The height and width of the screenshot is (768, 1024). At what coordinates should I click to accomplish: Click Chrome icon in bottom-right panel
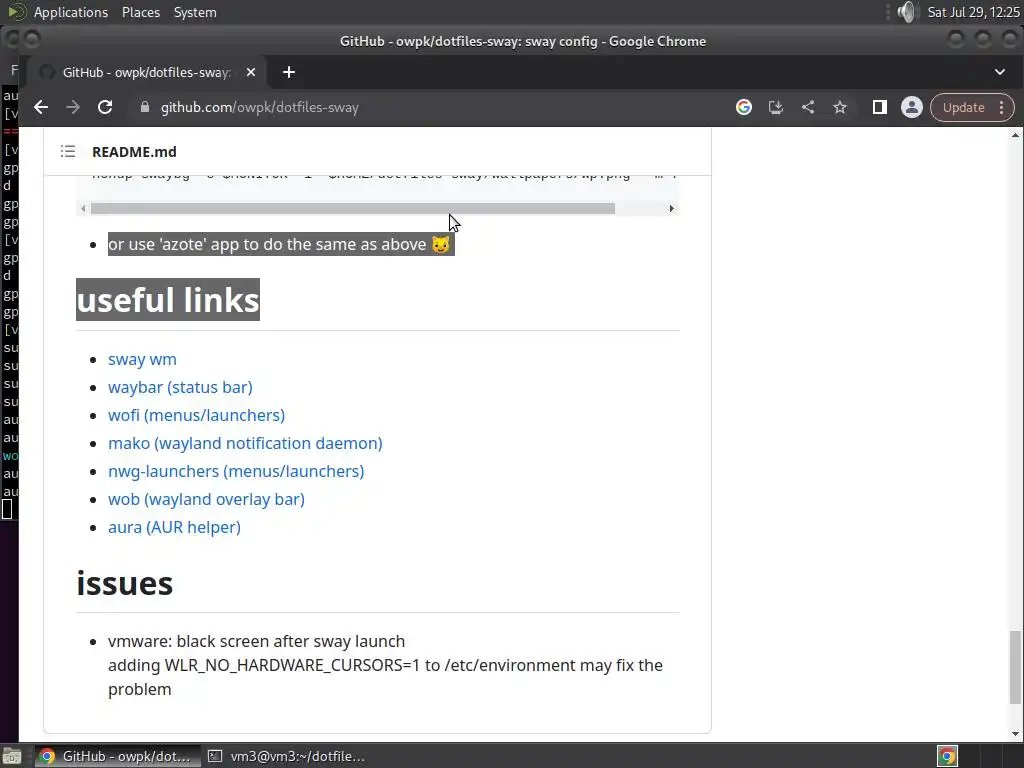(x=947, y=756)
